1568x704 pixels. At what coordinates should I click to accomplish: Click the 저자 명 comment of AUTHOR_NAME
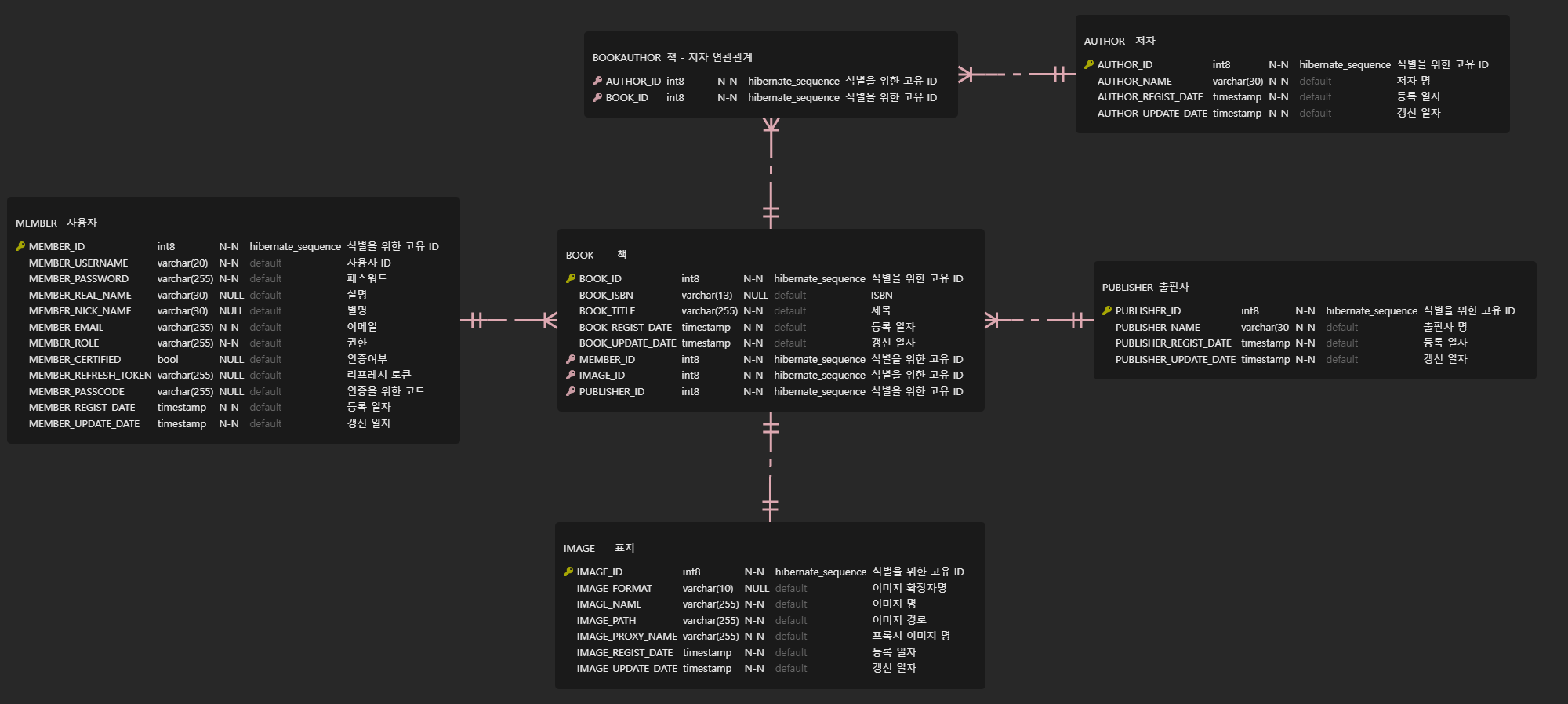[x=1414, y=81]
